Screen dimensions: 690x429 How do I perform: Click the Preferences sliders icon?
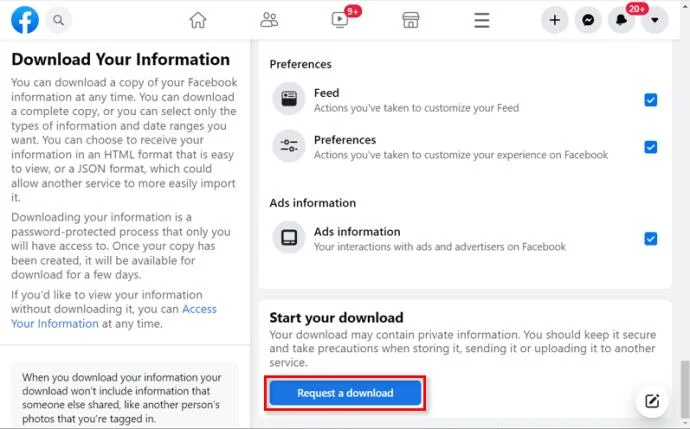tap(289, 146)
